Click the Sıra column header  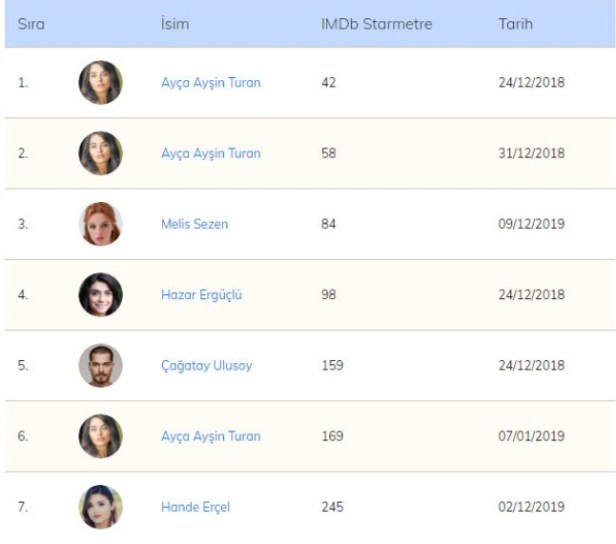click(31, 23)
